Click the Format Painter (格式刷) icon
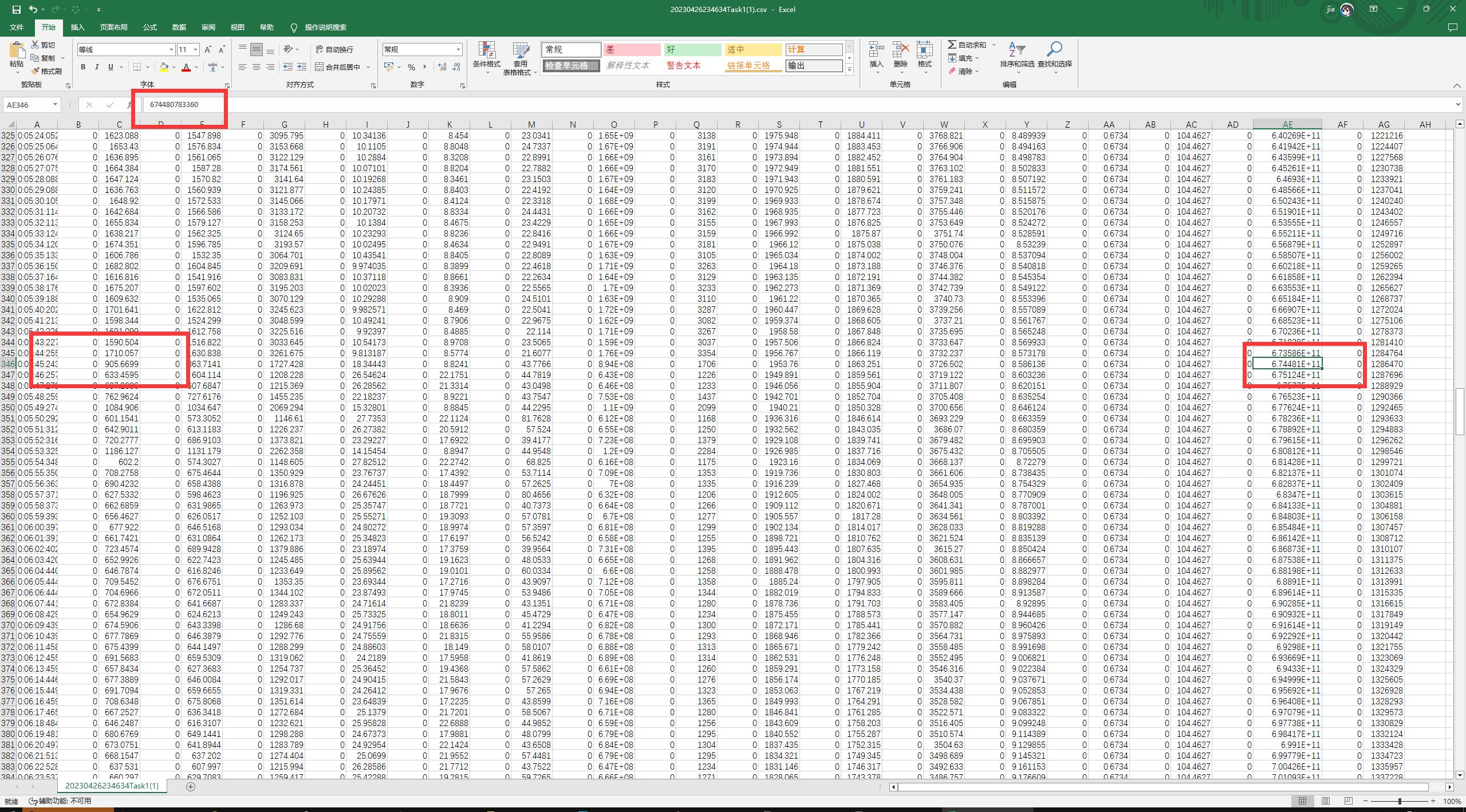 pos(36,71)
